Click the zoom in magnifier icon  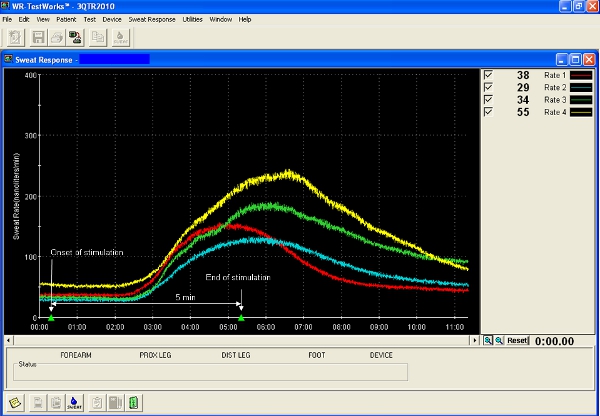pyautogui.click(x=488, y=341)
